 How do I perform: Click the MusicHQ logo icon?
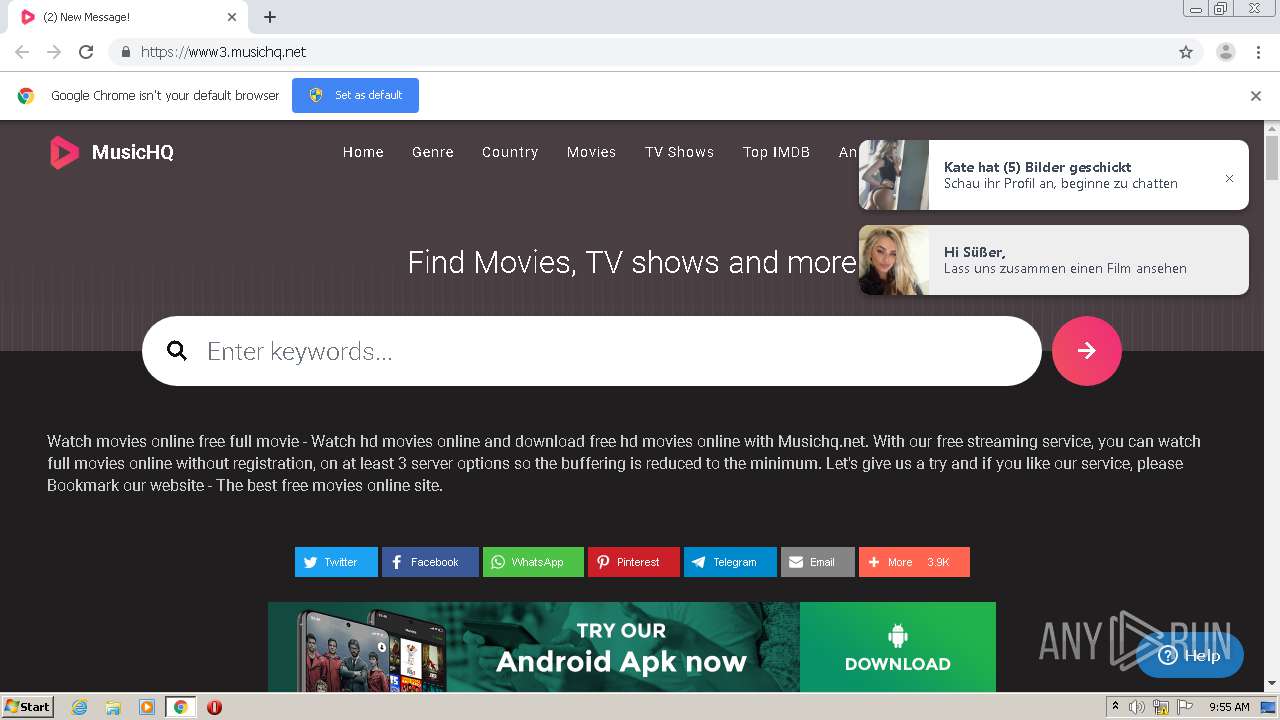coord(64,152)
